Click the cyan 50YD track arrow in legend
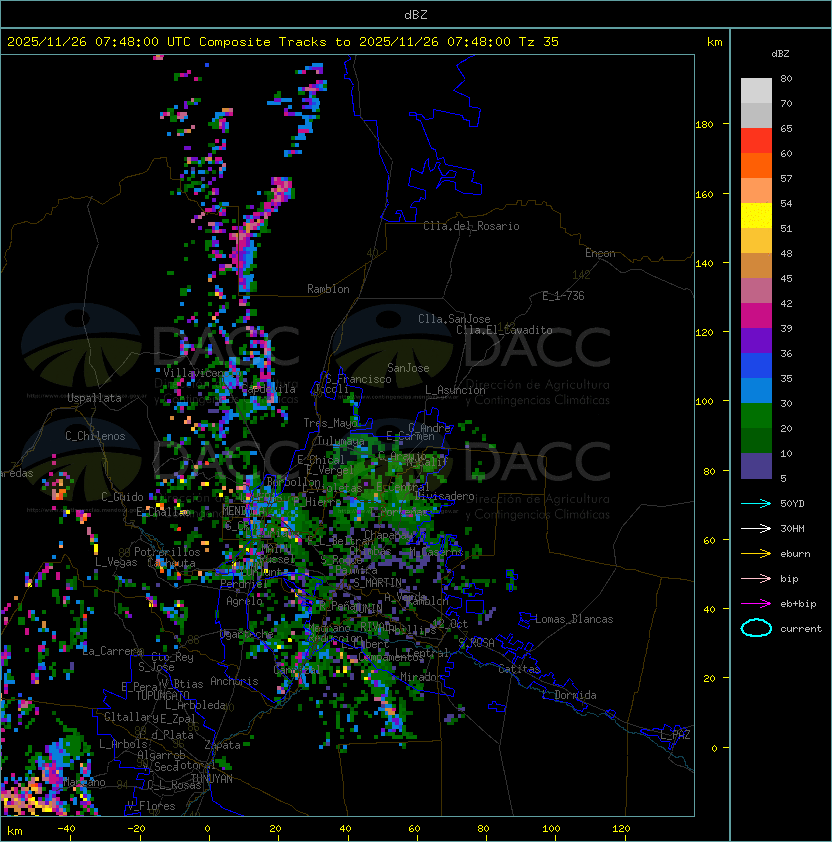This screenshot has width=832, height=842. click(x=756, y=503)
